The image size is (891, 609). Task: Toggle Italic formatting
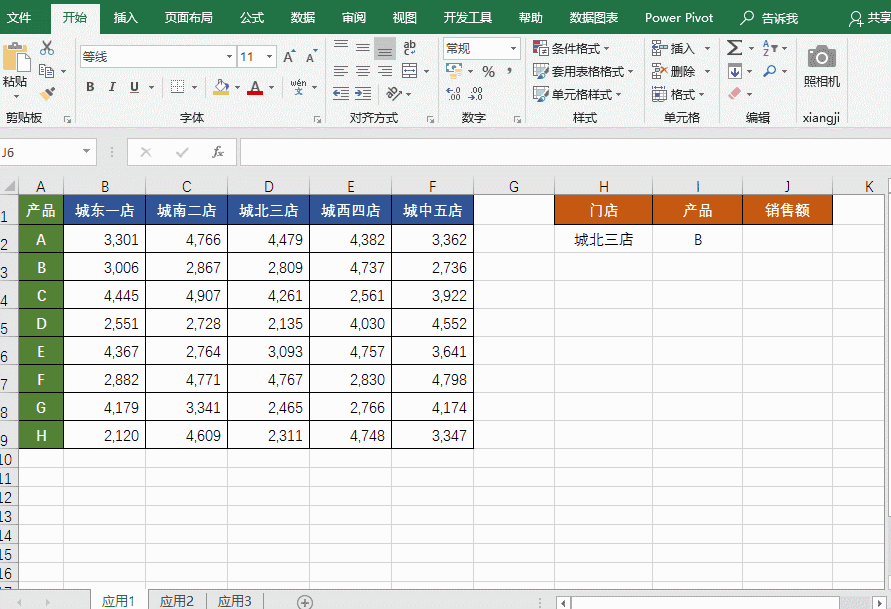point(112,87)
